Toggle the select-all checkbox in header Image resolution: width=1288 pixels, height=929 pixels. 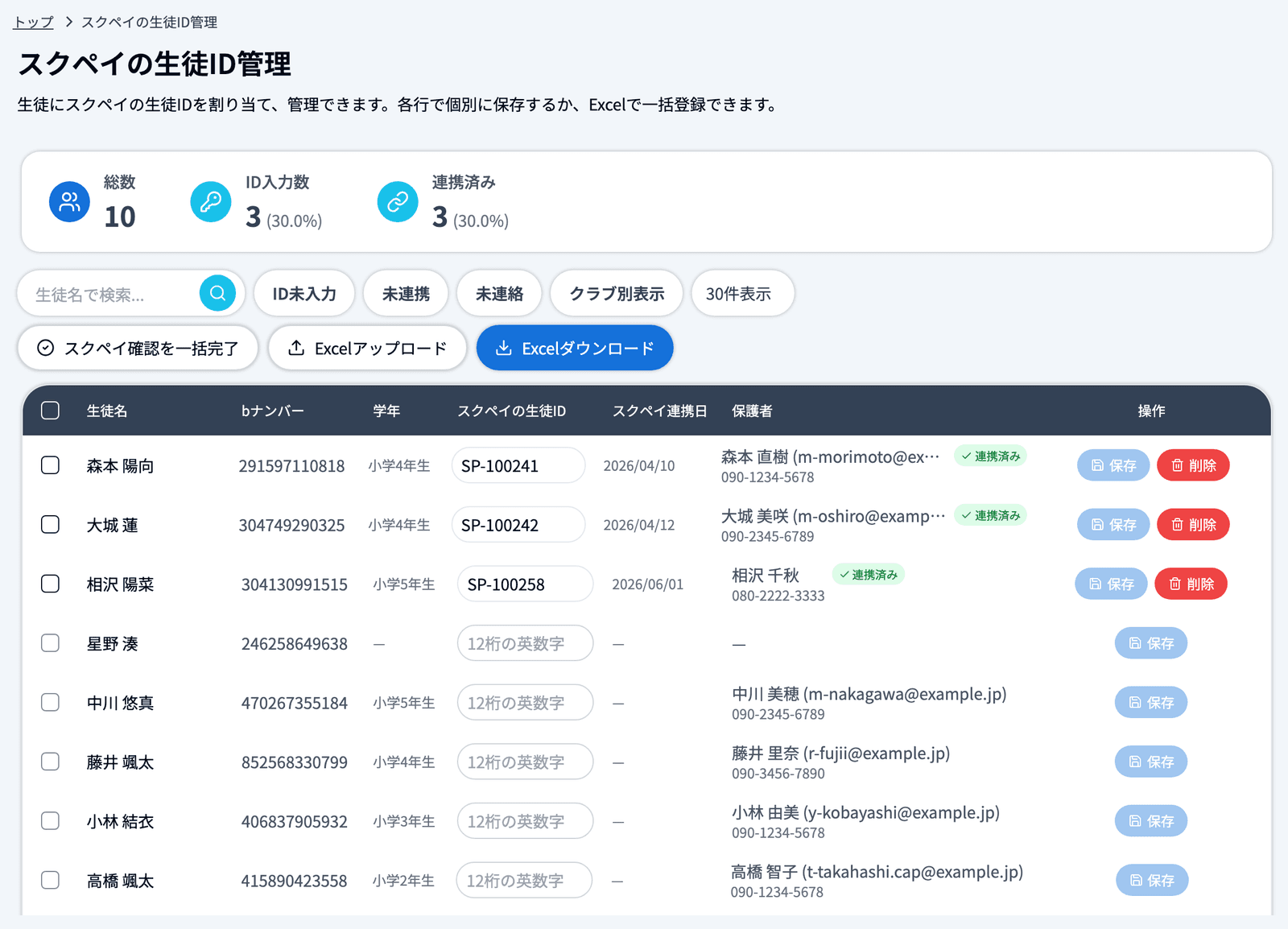[x=50, y=411]
